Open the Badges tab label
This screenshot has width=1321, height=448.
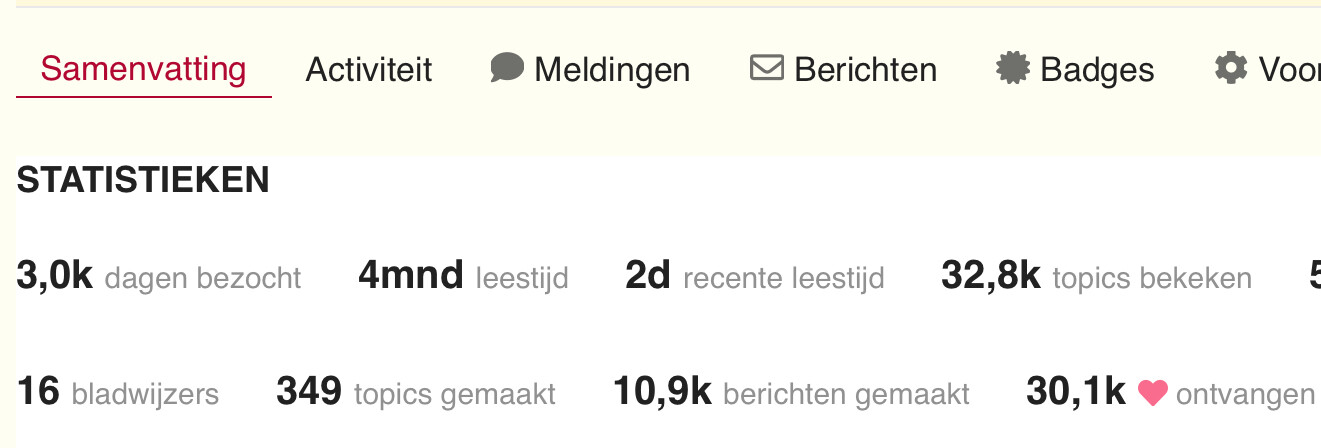click(1097, 70)
